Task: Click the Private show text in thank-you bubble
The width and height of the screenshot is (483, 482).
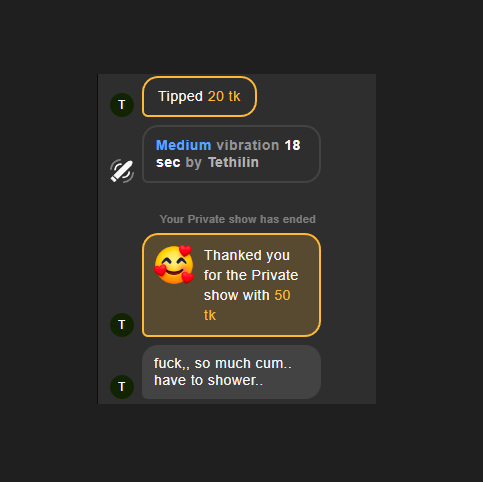Action: pos(251,285)
